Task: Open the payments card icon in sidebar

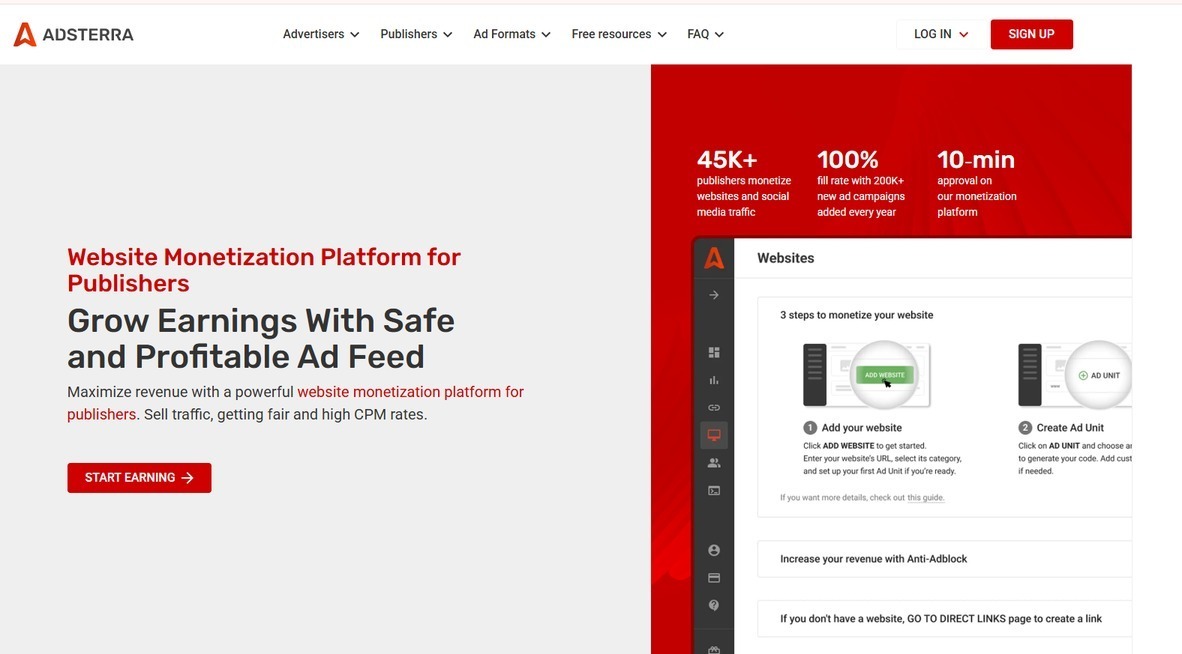Action: [714, 578]
